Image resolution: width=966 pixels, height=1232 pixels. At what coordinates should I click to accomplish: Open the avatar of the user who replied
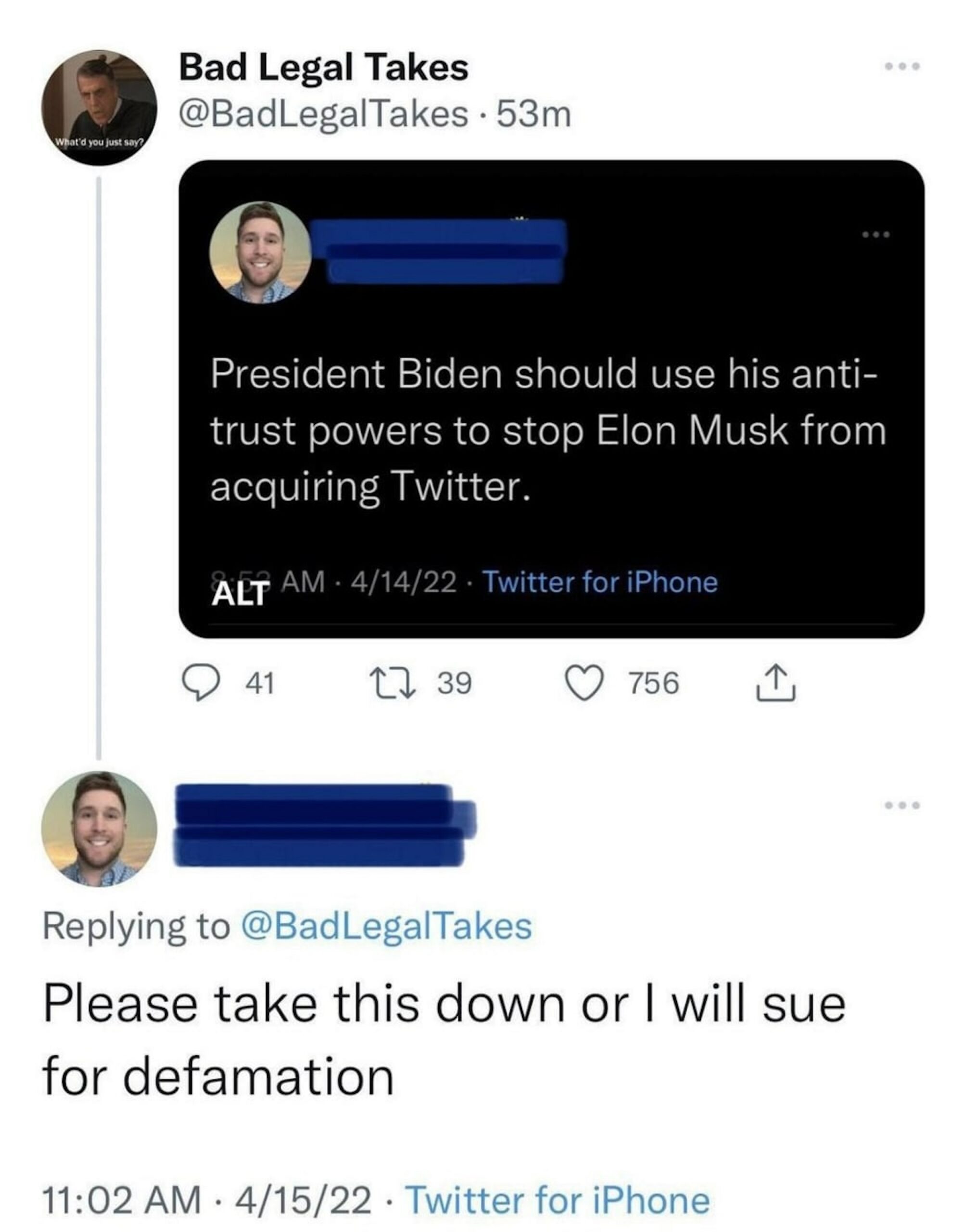pos(99,829)
